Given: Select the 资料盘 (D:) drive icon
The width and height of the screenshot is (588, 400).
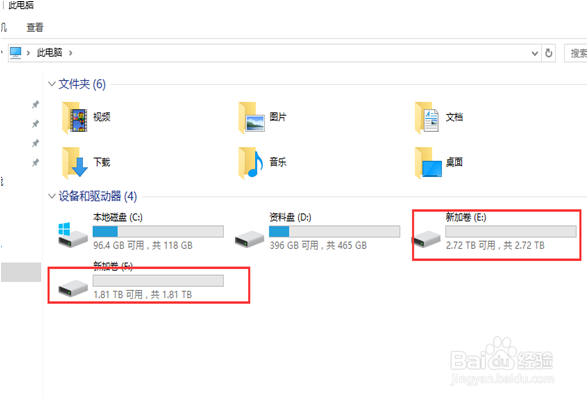Looking at the screenshot, I should 249,239.
